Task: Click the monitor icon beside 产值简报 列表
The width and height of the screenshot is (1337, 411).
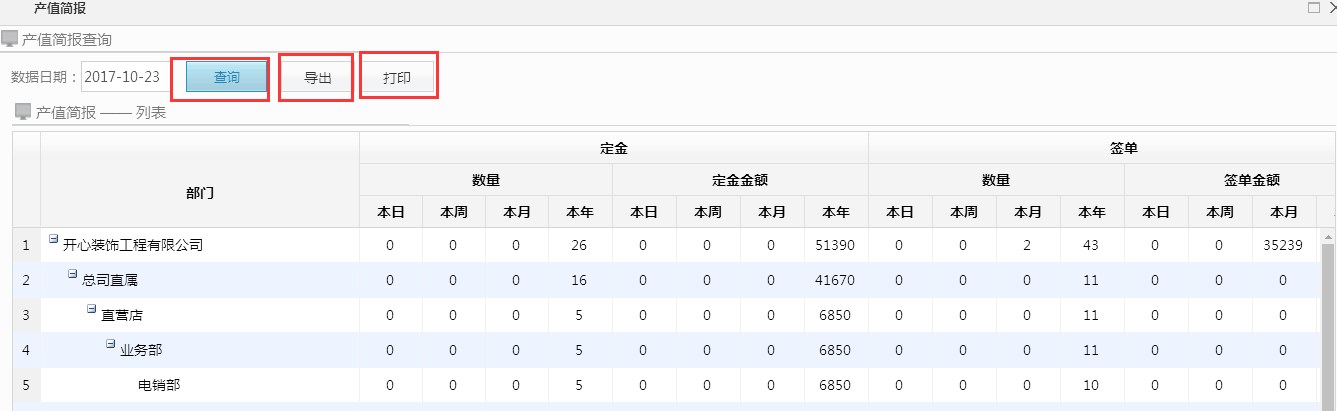Action: click(x=23, y=112)
